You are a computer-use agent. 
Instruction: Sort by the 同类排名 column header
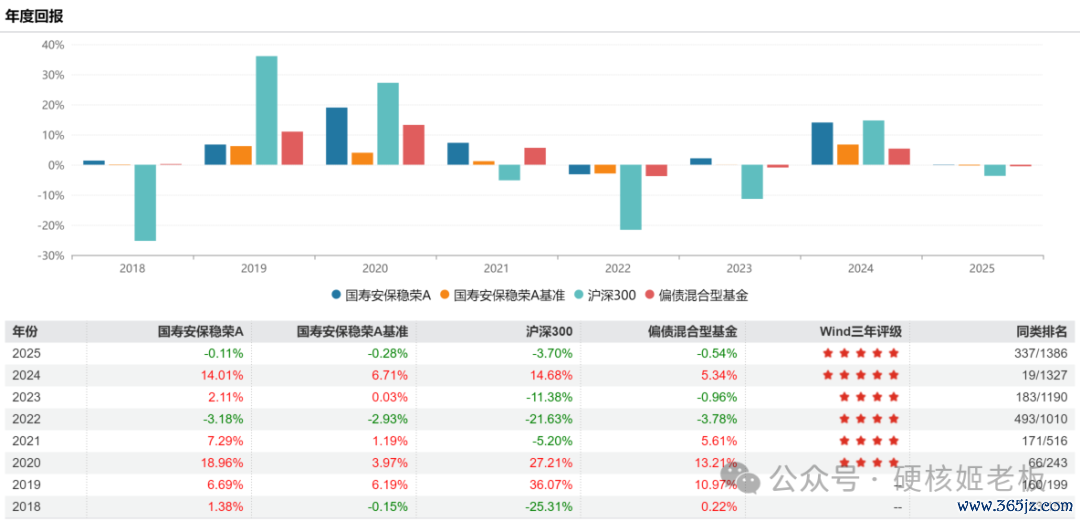[1047, 331]
